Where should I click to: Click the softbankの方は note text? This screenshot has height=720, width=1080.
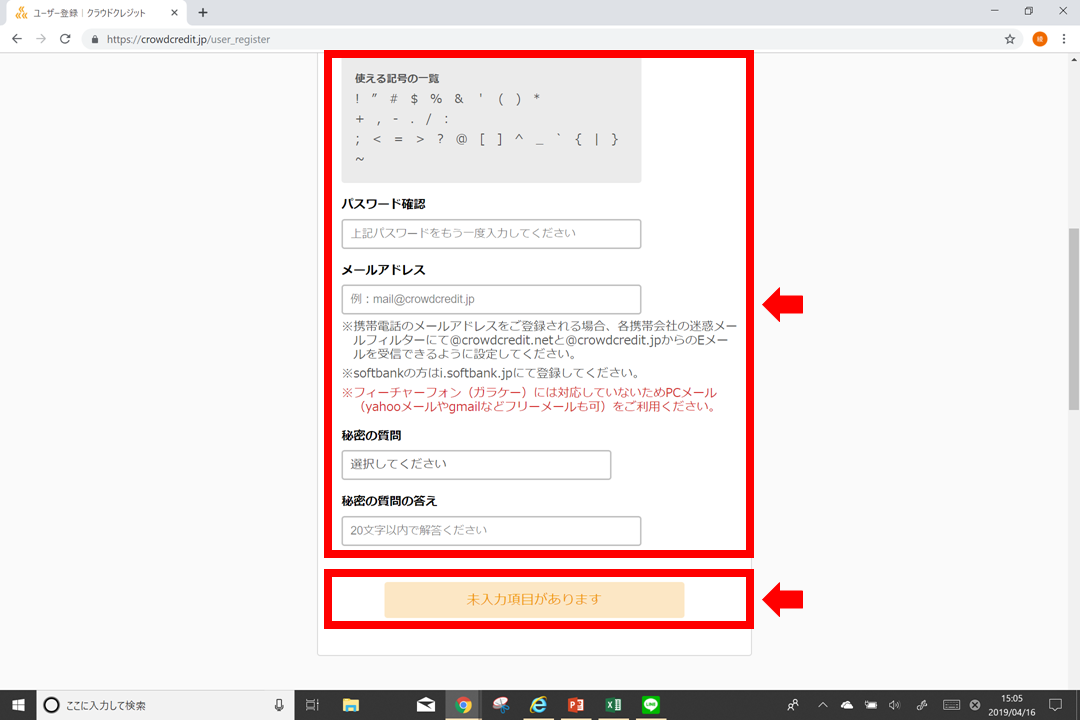492,373
